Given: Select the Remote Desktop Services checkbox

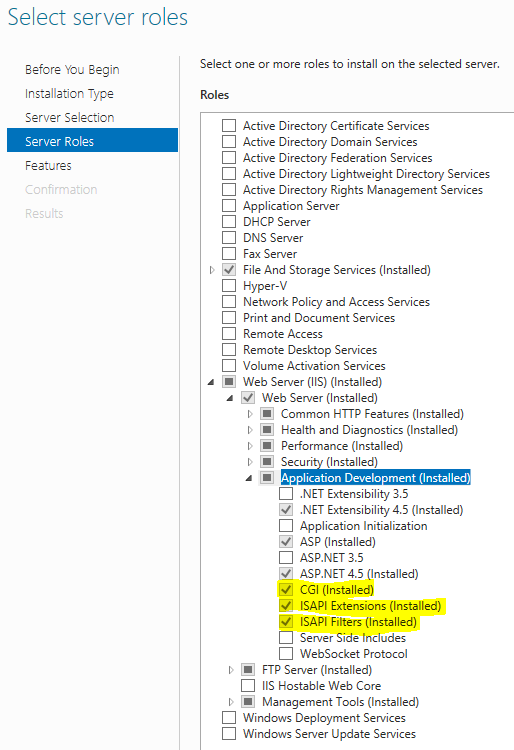Looking at the screenshot, I should pyautogui.click(x=229, y=350).
